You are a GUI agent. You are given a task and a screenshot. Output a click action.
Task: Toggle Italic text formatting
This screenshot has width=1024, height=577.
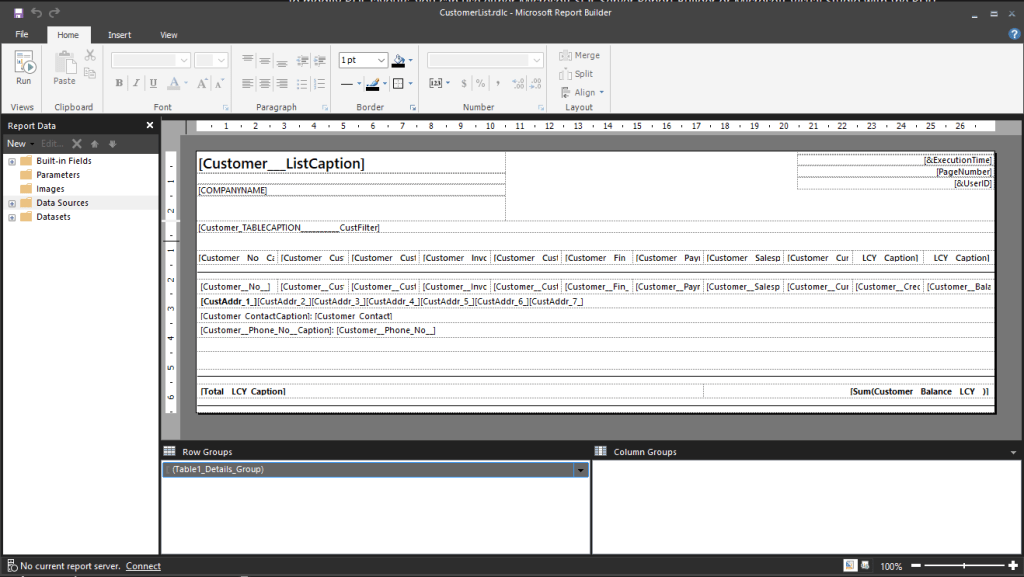tap(137, 83)
